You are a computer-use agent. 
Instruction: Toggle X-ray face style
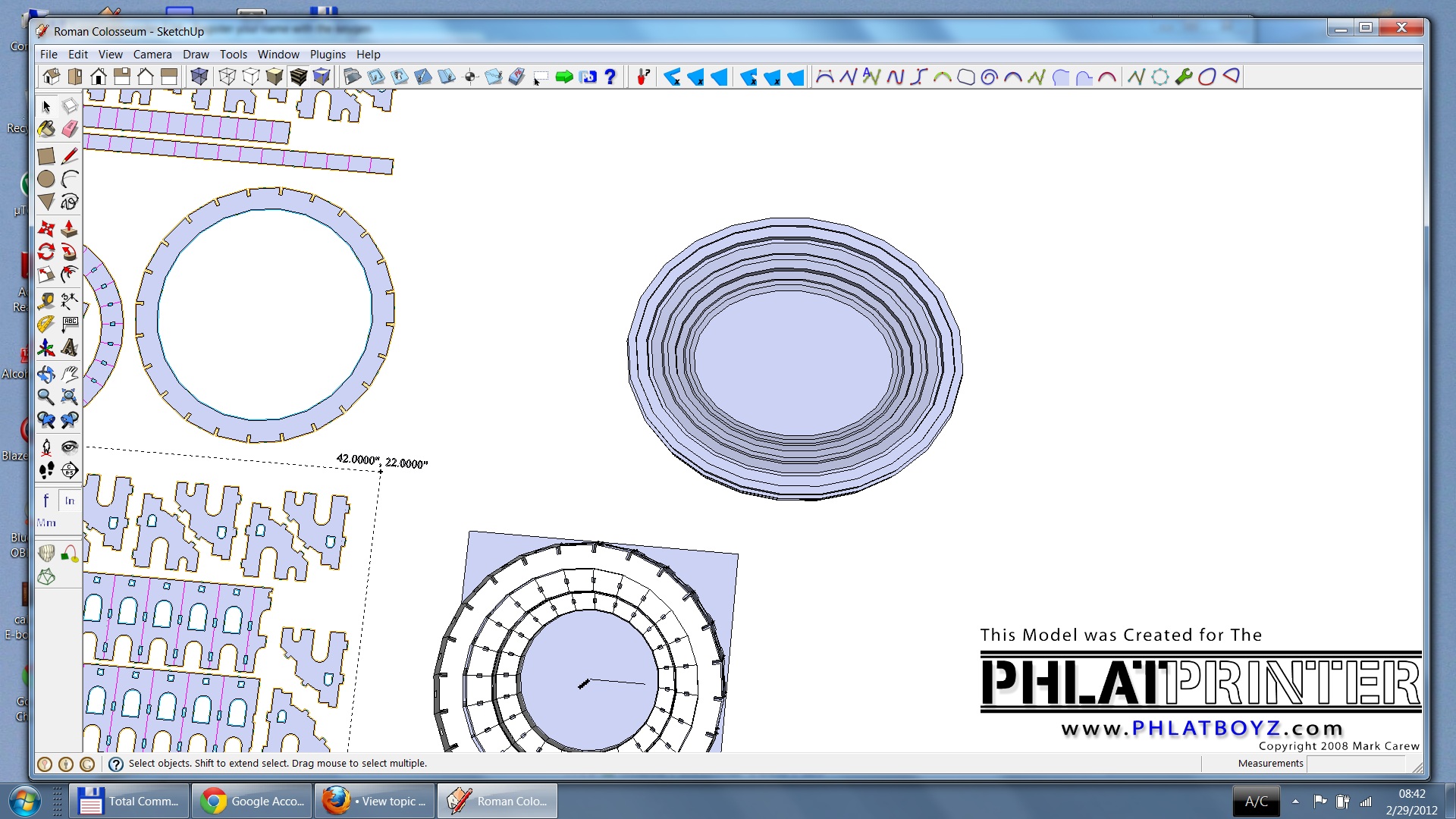(199, 77)
